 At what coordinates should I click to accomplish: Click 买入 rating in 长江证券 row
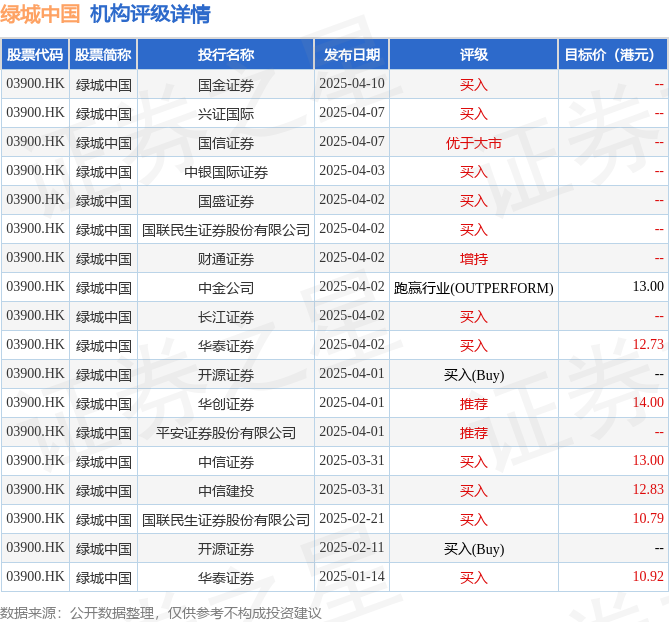[x=474, y=317]
